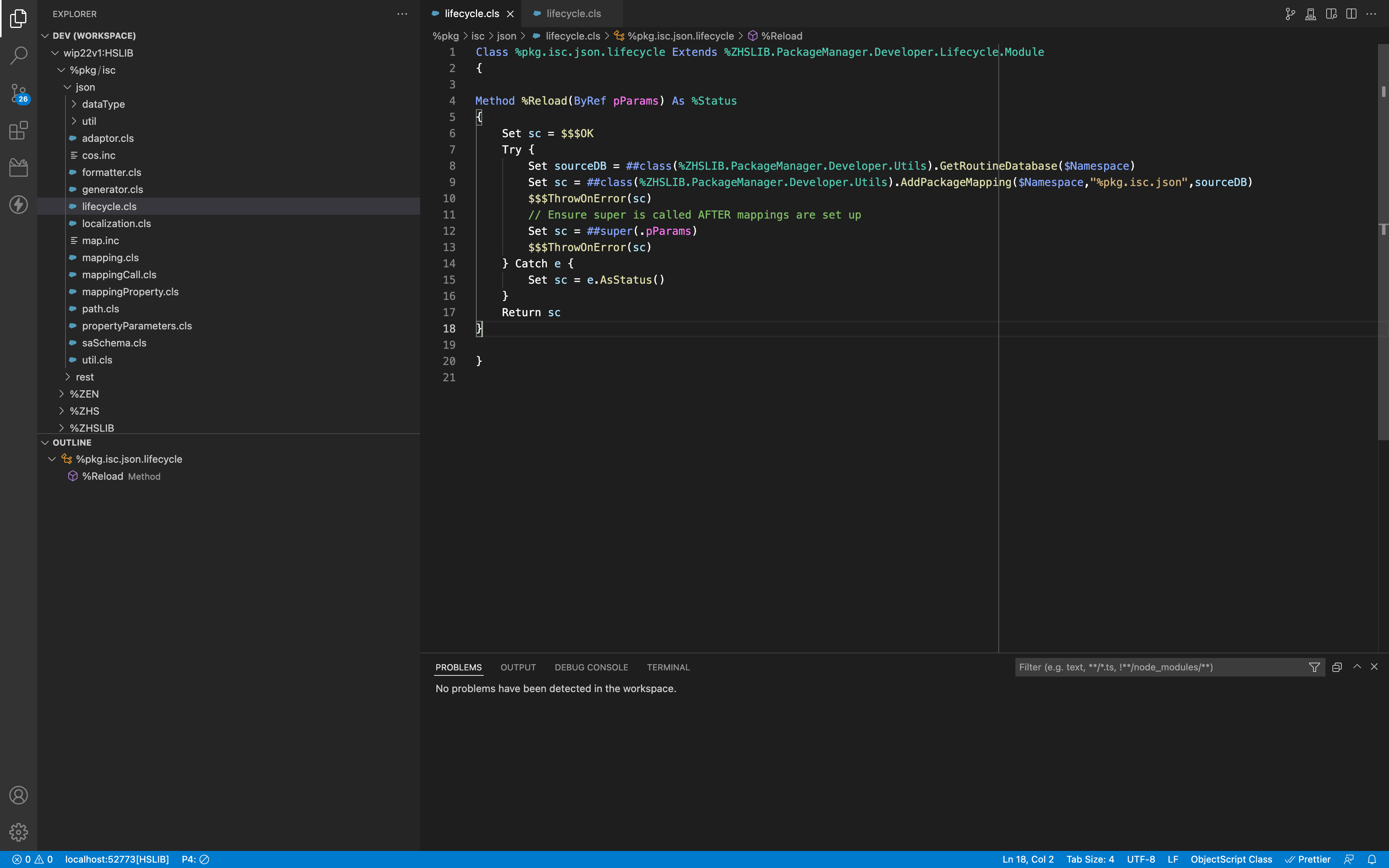1389x868 pixels.
Task: Click the InterSystems server actions lightning icon
Action: [x=19, y=204]
